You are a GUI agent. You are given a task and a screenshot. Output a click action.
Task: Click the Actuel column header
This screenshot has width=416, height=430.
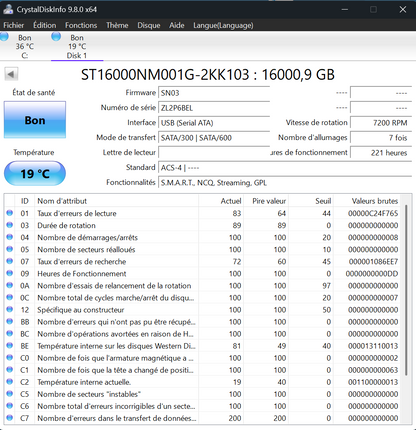[x=221, y=201]
